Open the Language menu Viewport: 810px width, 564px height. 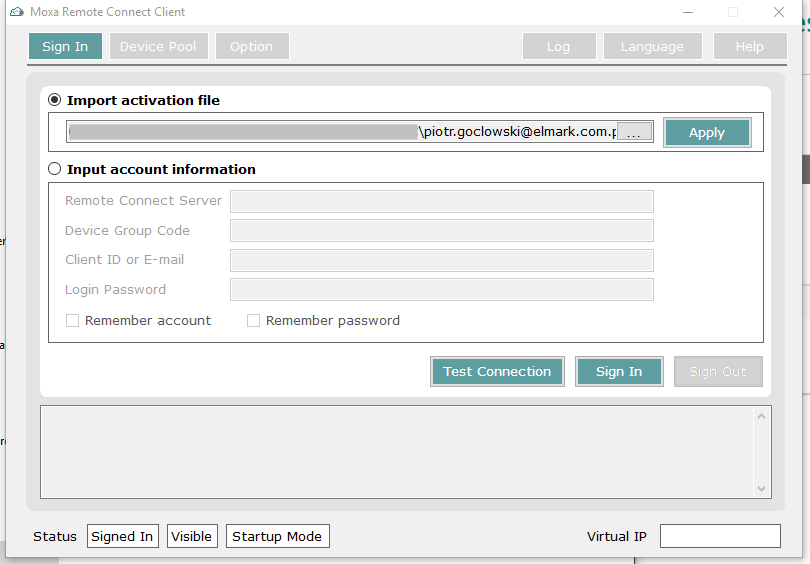click(x=652, y=46)
